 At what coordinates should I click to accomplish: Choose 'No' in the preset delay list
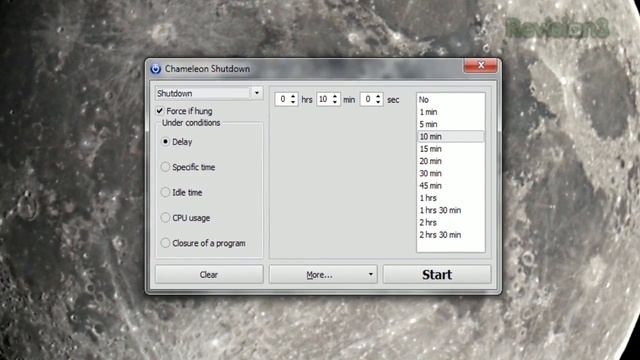451,100
